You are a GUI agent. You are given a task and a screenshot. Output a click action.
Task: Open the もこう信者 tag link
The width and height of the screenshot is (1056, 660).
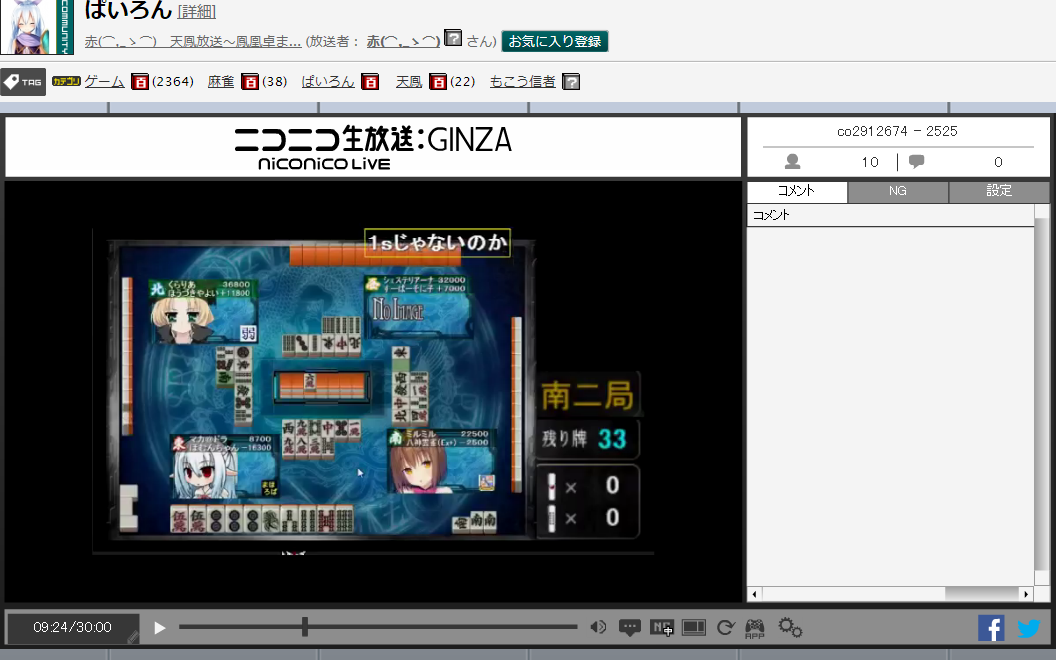(x=523, y=81)
